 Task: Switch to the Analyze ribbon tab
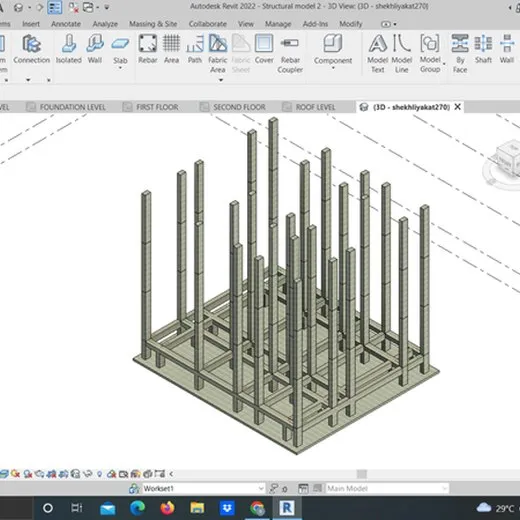(x=105, y=24)
